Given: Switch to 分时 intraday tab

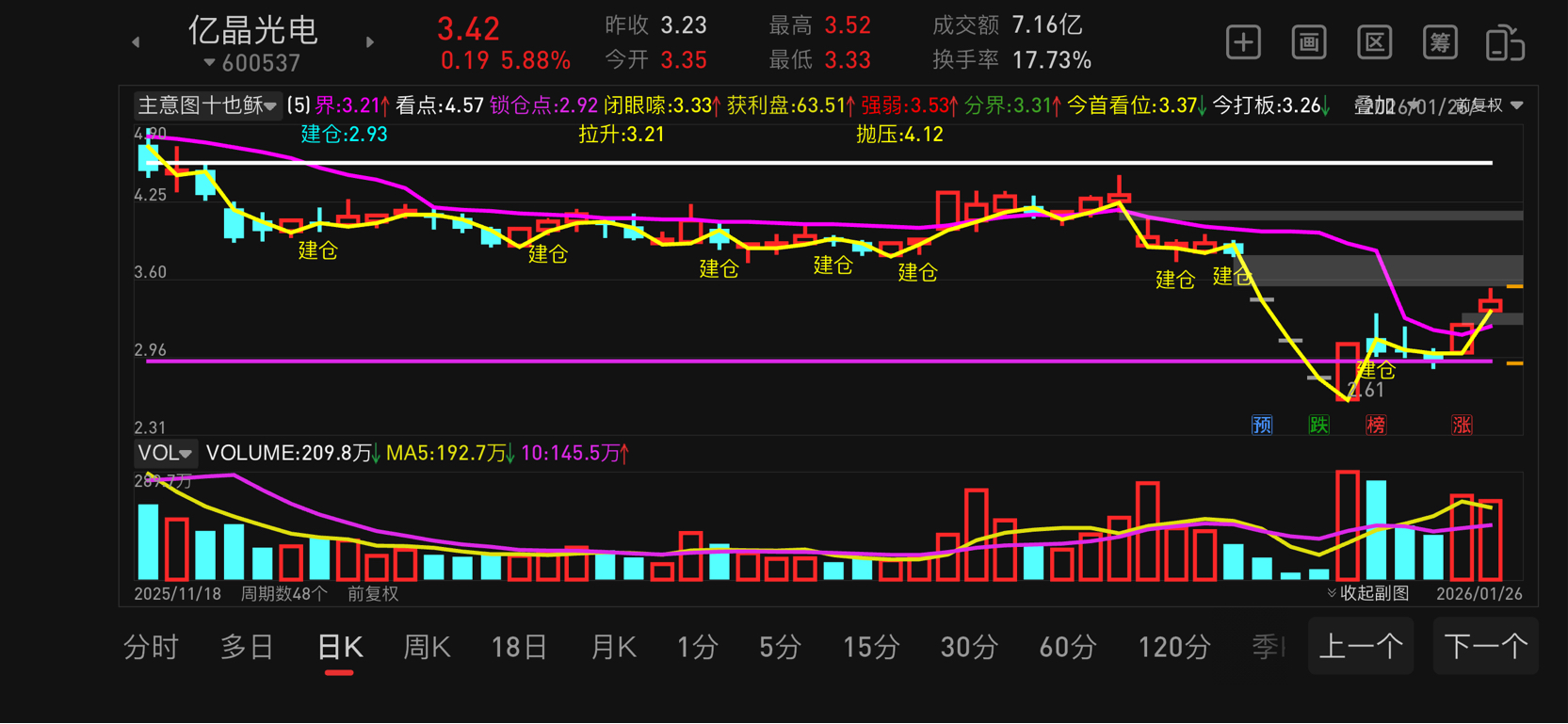Looking at the screenshot, I should 151,647.
